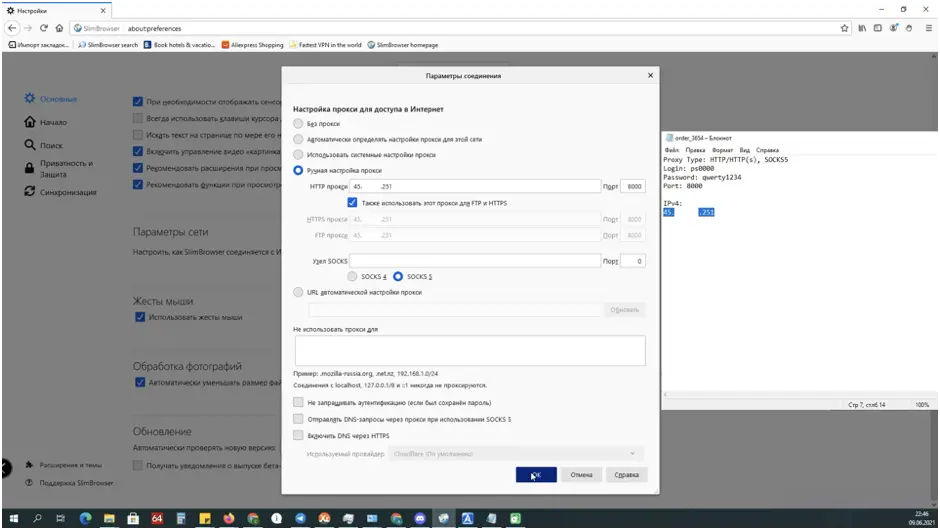This screenshot has width=940, height=530.
Task: Open the browser home page icon
Action: click(59, 28)
